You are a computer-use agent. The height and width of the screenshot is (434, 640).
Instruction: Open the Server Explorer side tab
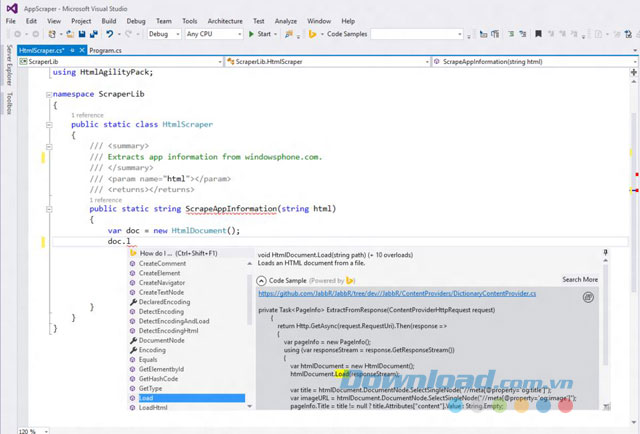9,66
